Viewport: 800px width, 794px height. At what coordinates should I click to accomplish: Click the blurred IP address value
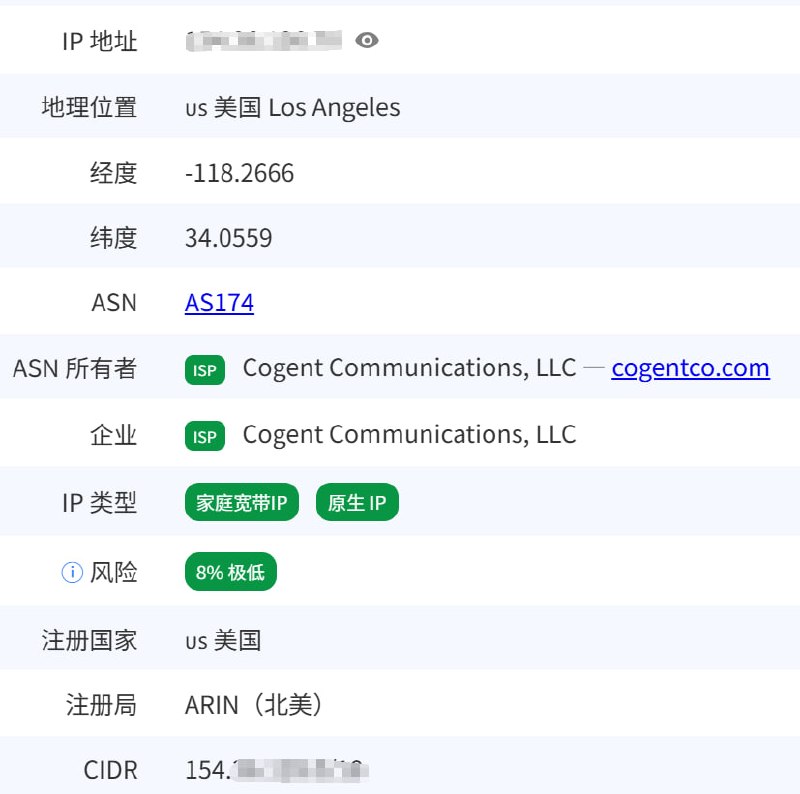point(264,41)
